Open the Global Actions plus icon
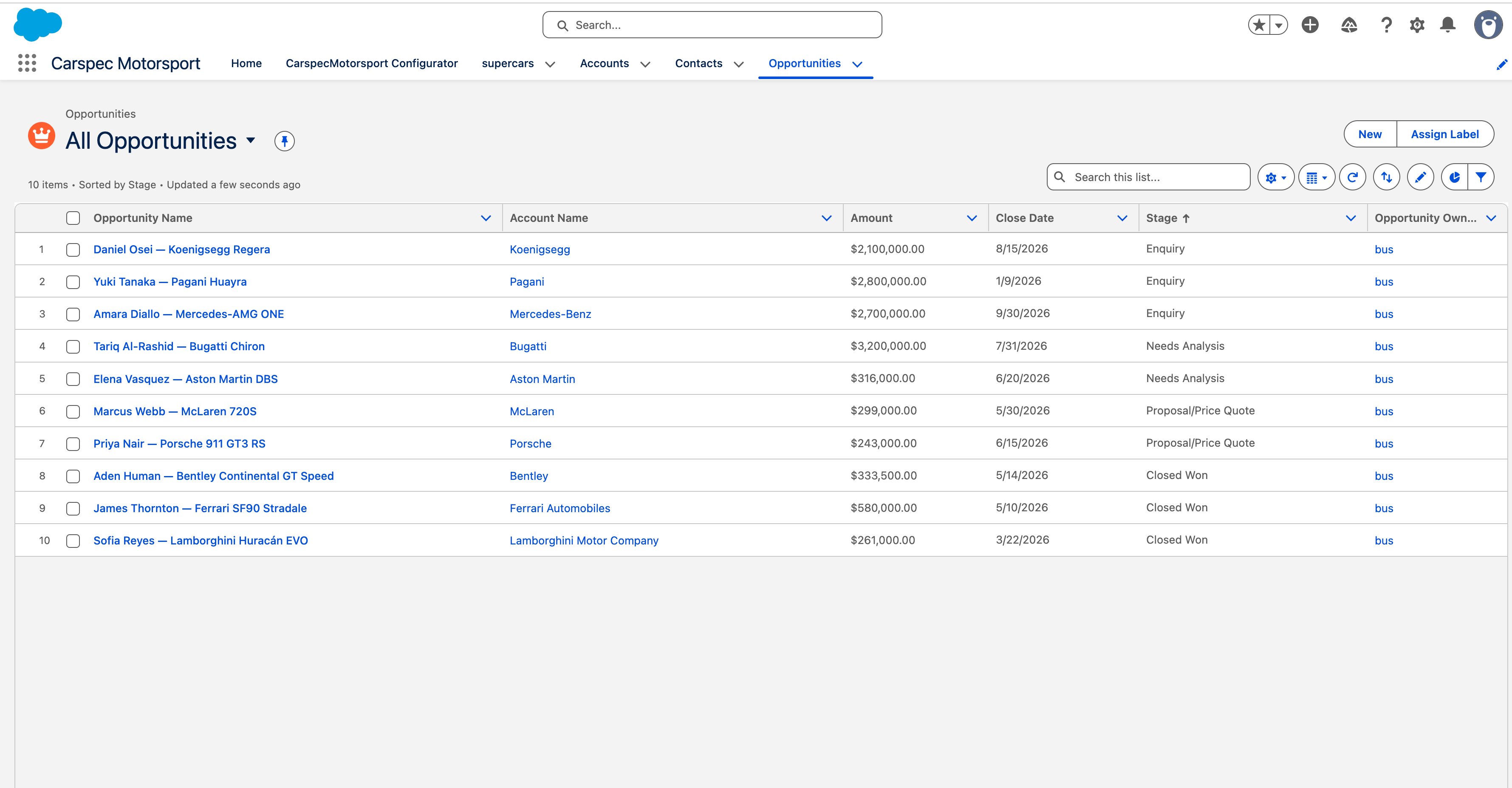The width and height of the screenshot is (1512, 788). tap(1310, 25)
